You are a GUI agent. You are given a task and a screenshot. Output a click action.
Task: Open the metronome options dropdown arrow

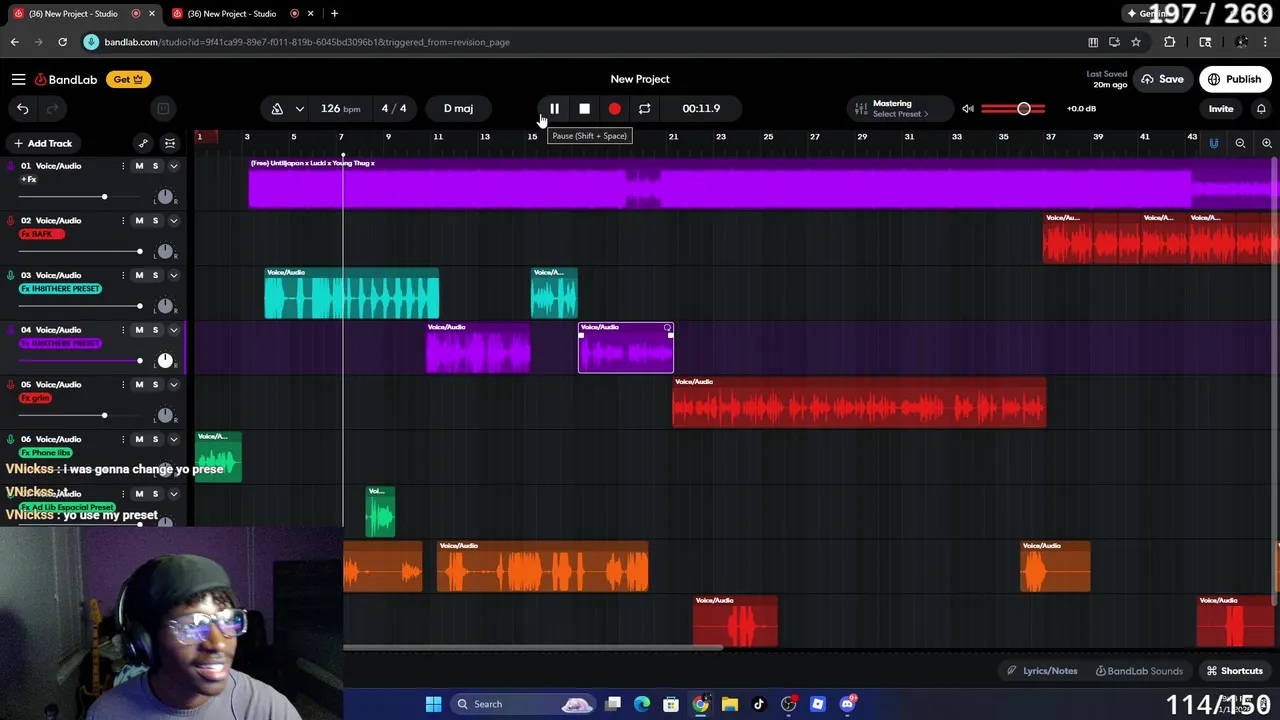[x=299, y=108]
